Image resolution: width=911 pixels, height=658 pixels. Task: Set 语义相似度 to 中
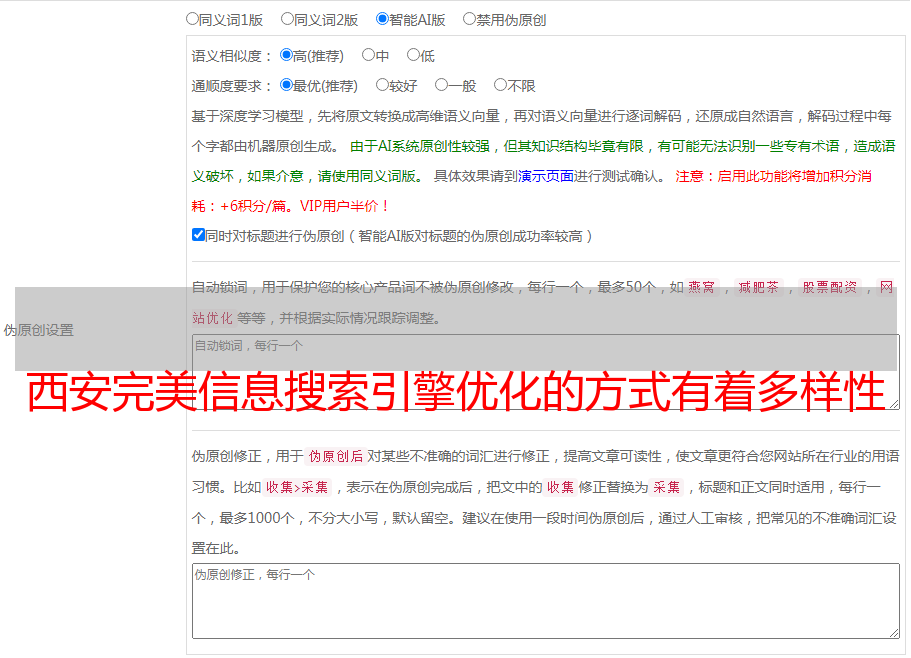368,55
